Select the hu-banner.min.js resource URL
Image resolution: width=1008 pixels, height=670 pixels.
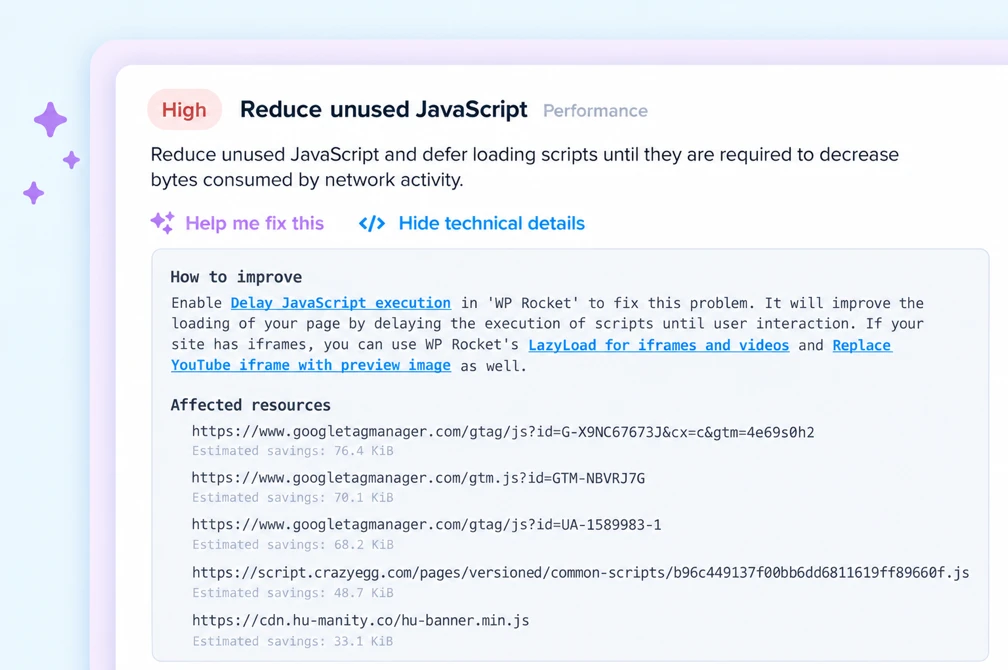click(x=361, y=620)
